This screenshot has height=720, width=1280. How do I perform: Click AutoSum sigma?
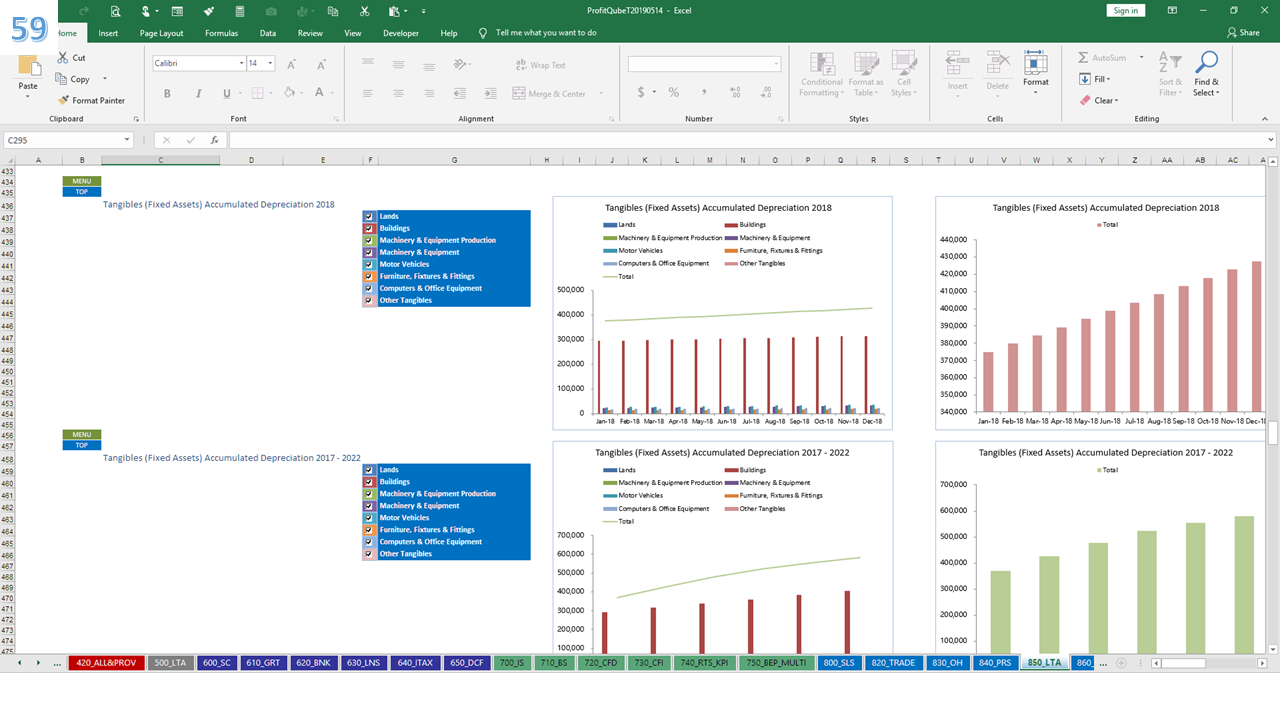(x=1084, y=58)
